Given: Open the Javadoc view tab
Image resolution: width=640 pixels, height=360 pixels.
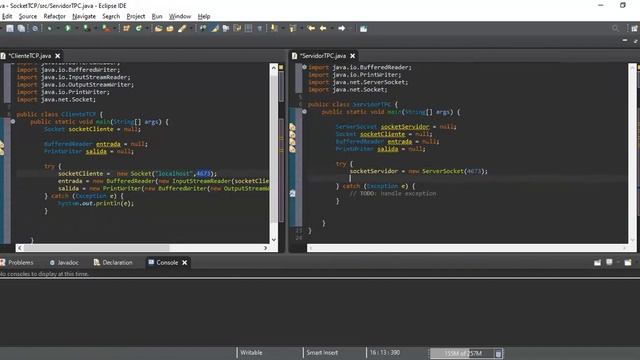Looking at the screenshot, I should pyautogui.click(x=64, y=262).
